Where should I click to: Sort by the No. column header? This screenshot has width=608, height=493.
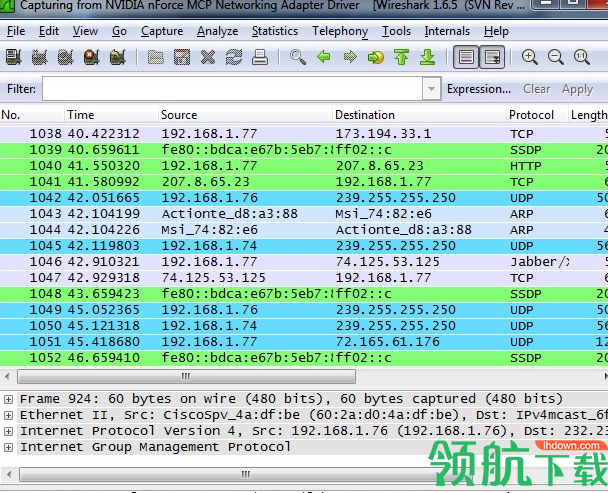[32, 115]
